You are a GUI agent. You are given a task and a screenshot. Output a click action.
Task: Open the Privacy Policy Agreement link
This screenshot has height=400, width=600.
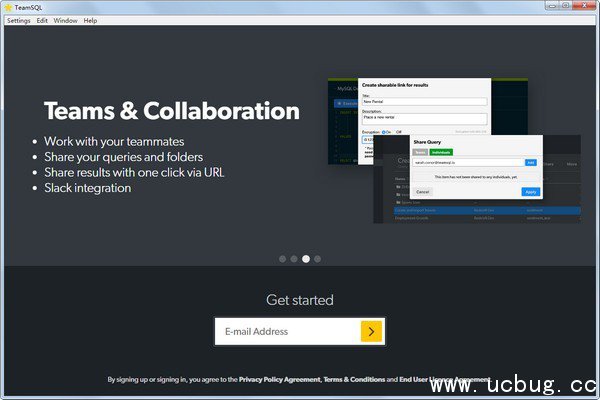pos(279,380)
